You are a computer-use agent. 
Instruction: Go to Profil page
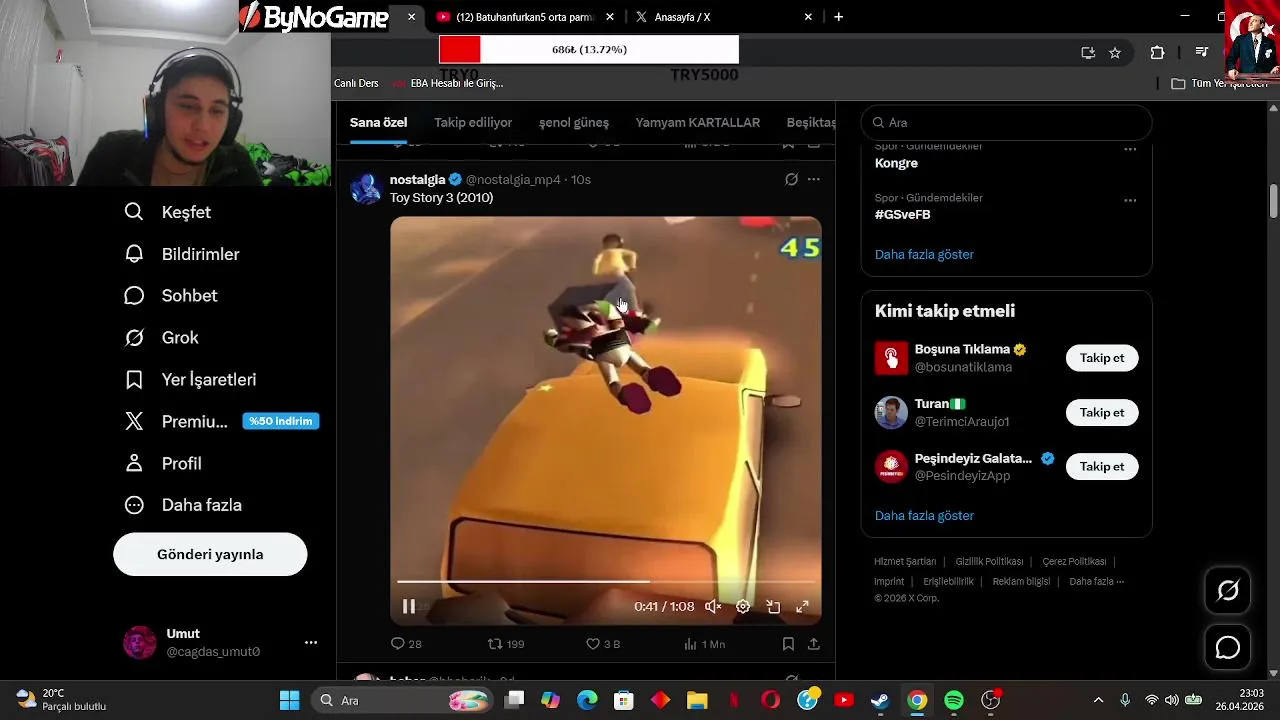click(x=162, y=464)
